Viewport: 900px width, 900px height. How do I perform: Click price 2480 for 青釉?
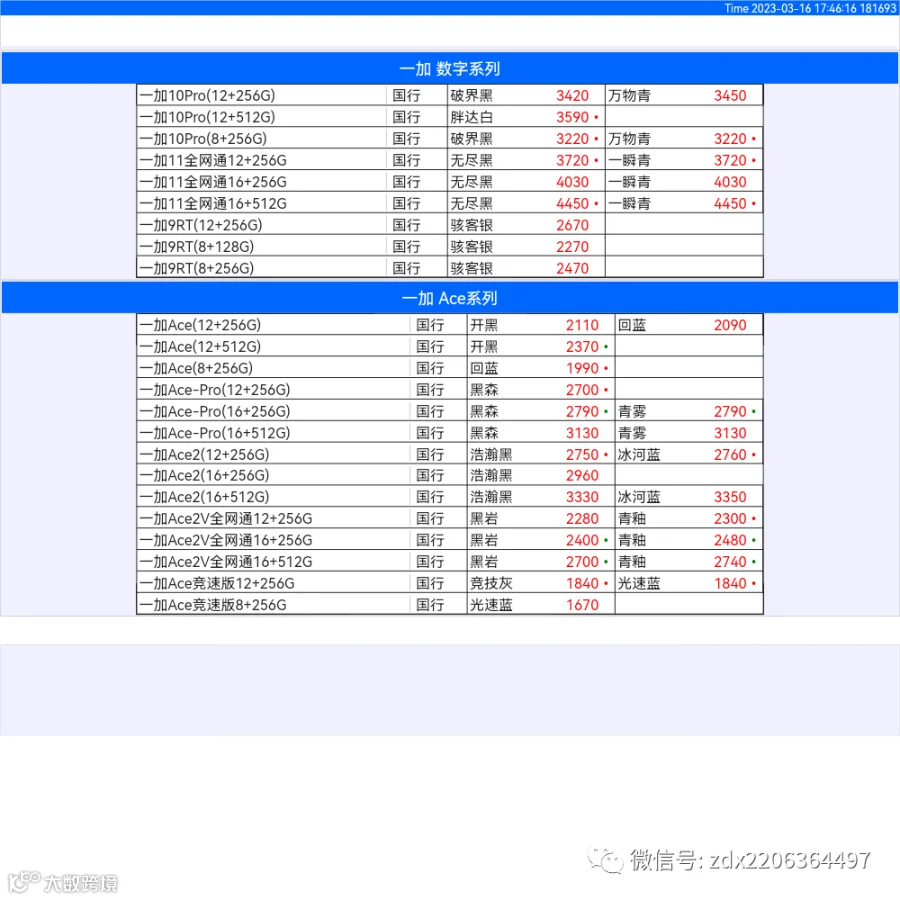[x=730, y=540]
